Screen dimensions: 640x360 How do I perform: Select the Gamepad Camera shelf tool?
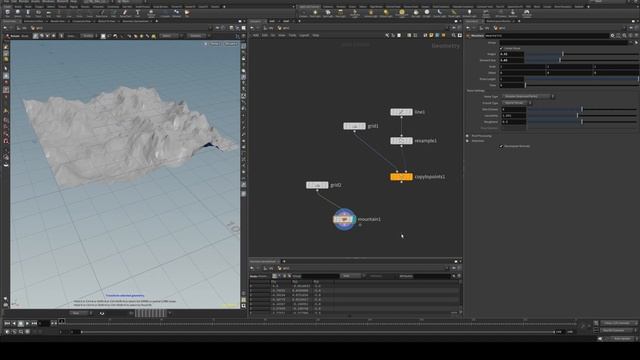[x=527, y=13]
